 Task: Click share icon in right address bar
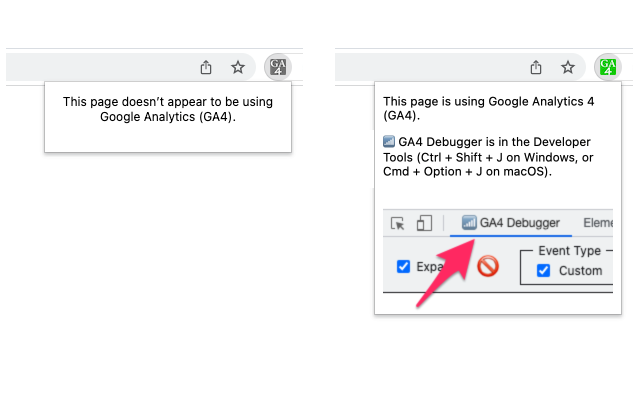[x=536, y=67]
